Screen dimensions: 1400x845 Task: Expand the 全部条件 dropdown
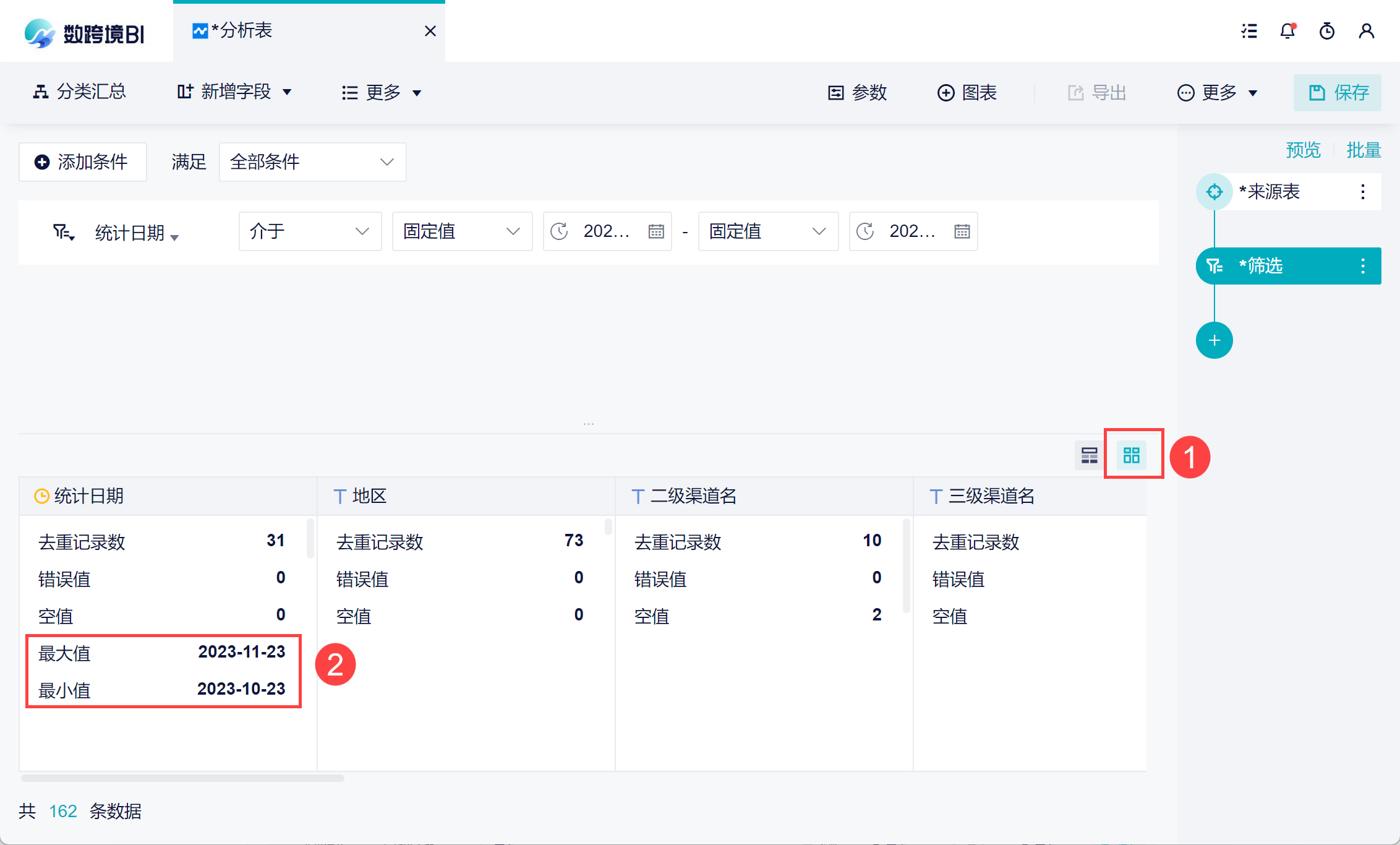[x=313, y=162]
